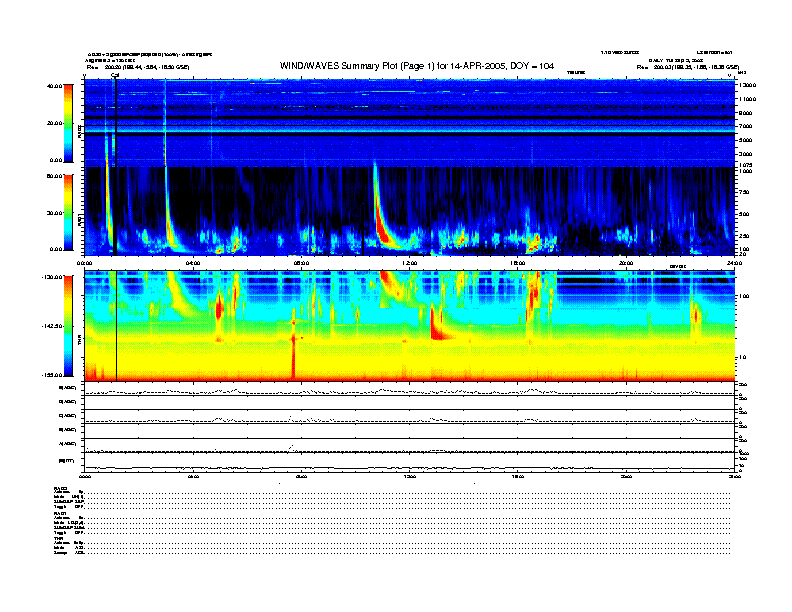Click the 04:00 tick below the middle spectrogram
The width and height of the screenshot is (792, 612).
[193, 263]
